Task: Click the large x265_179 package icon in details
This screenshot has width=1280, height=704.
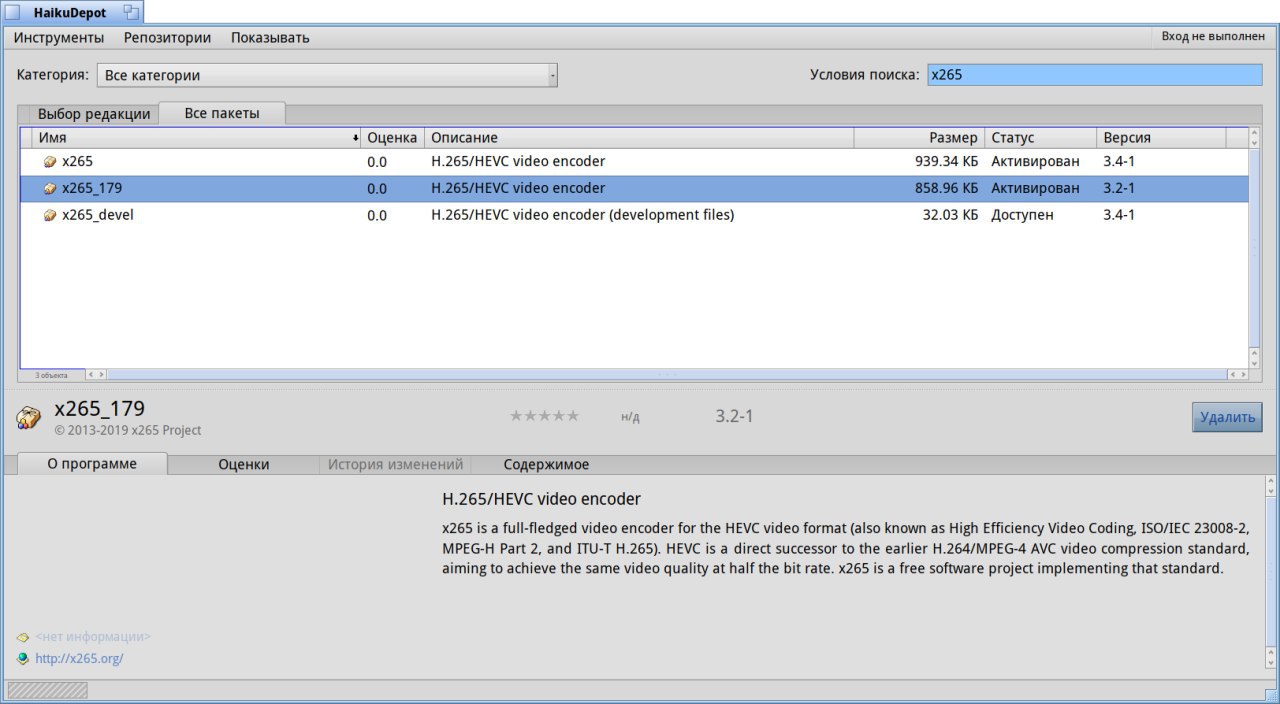Action: 29,417
